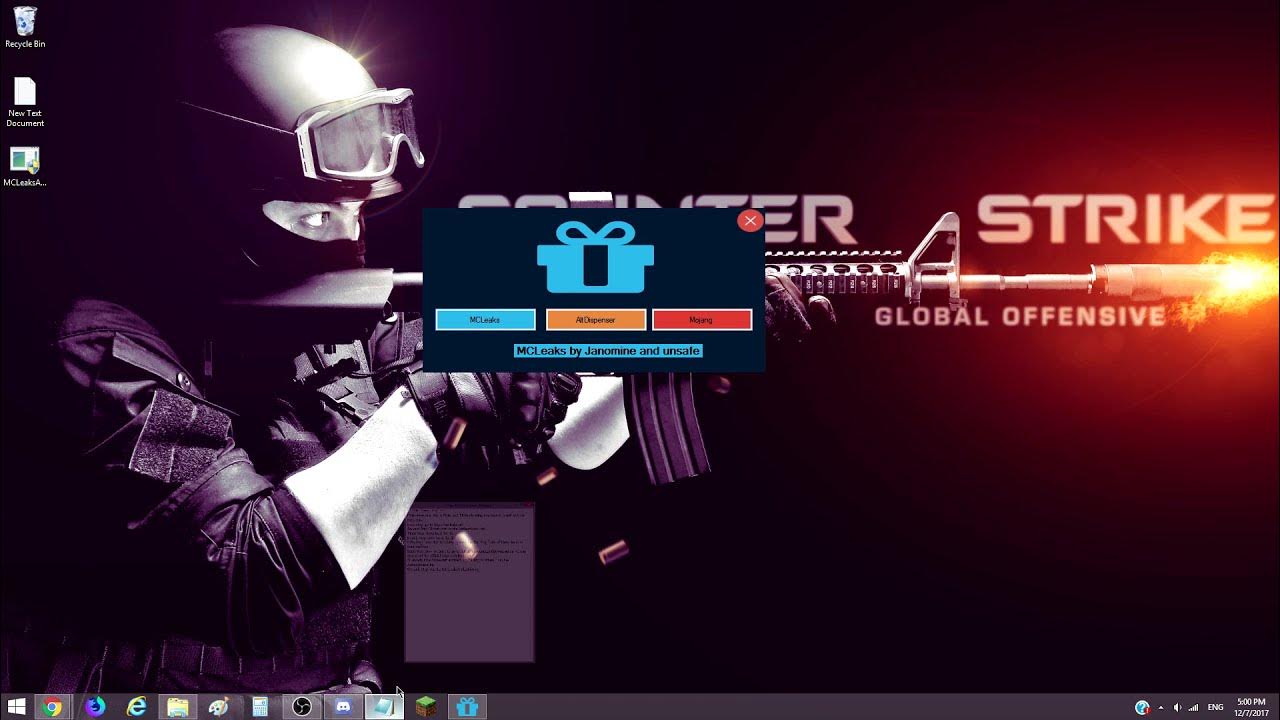Click the red Mojang button
This screenshot has height=720, width=1280.
click(x=702, y=320)
